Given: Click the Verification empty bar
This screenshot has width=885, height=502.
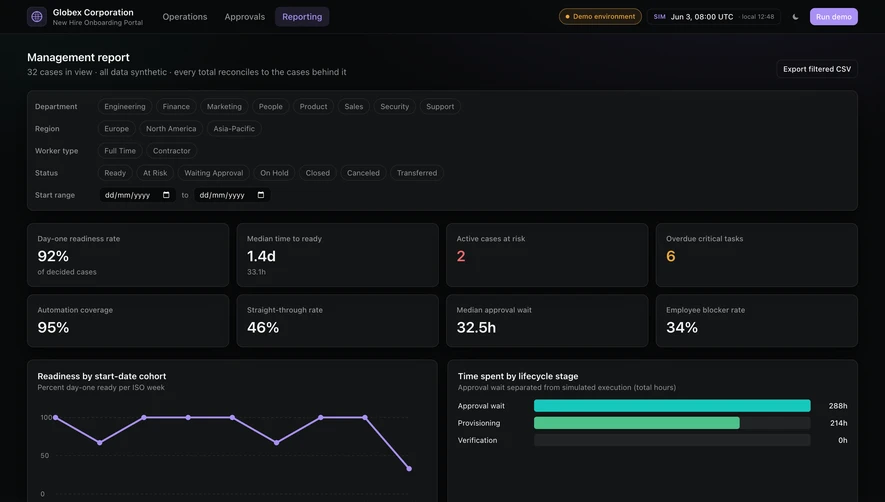Looking at the screenshot, I should pyautogui.click(x=672, y=440).
